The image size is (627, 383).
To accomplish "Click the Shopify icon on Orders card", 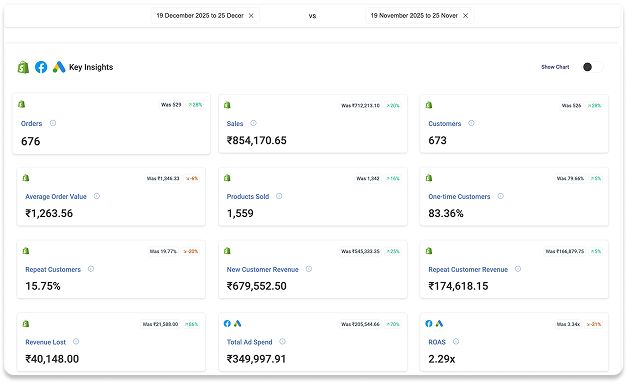I will [x=22, y=104].
